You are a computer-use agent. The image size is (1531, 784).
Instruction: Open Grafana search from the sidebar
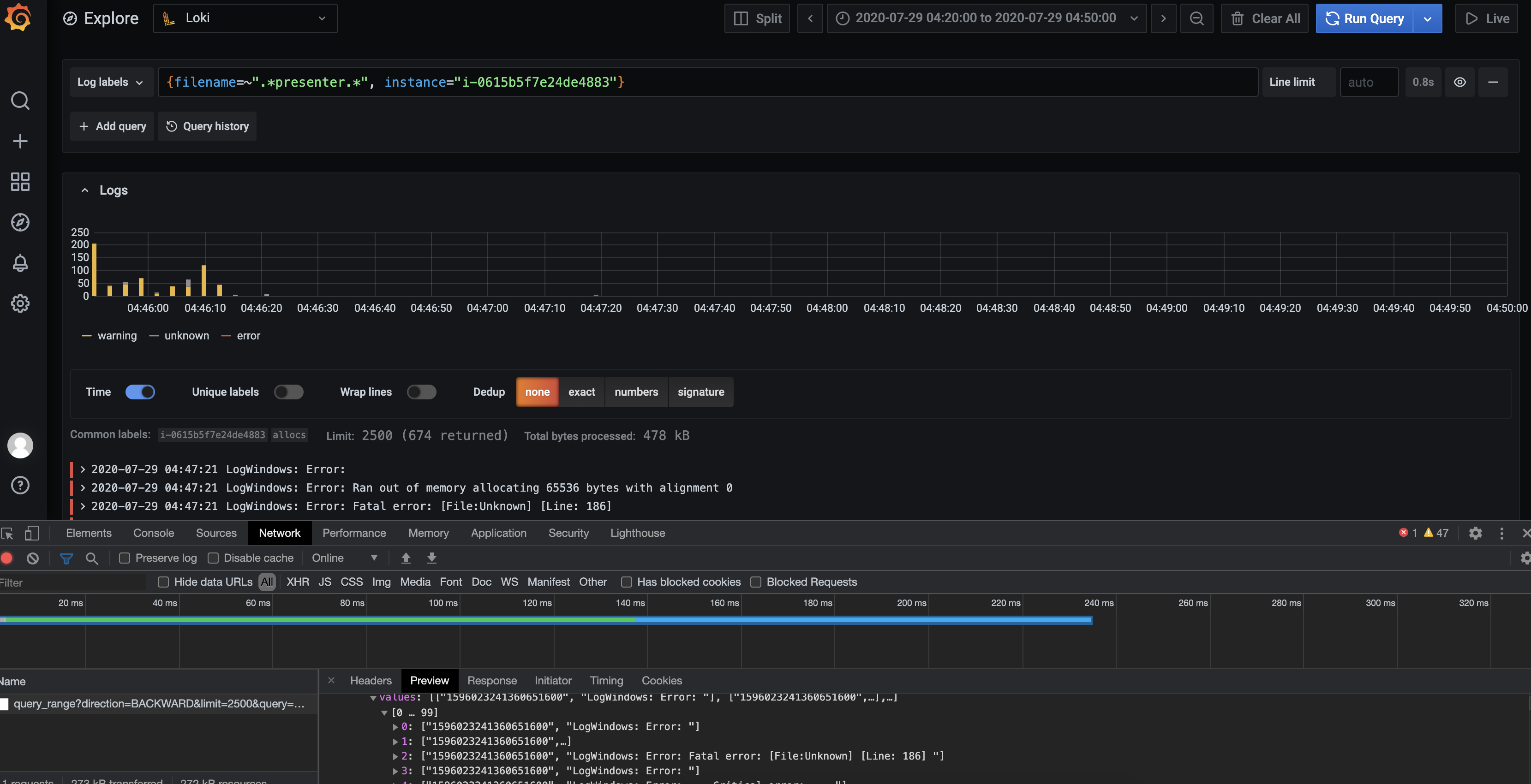(x=20, y=100)
